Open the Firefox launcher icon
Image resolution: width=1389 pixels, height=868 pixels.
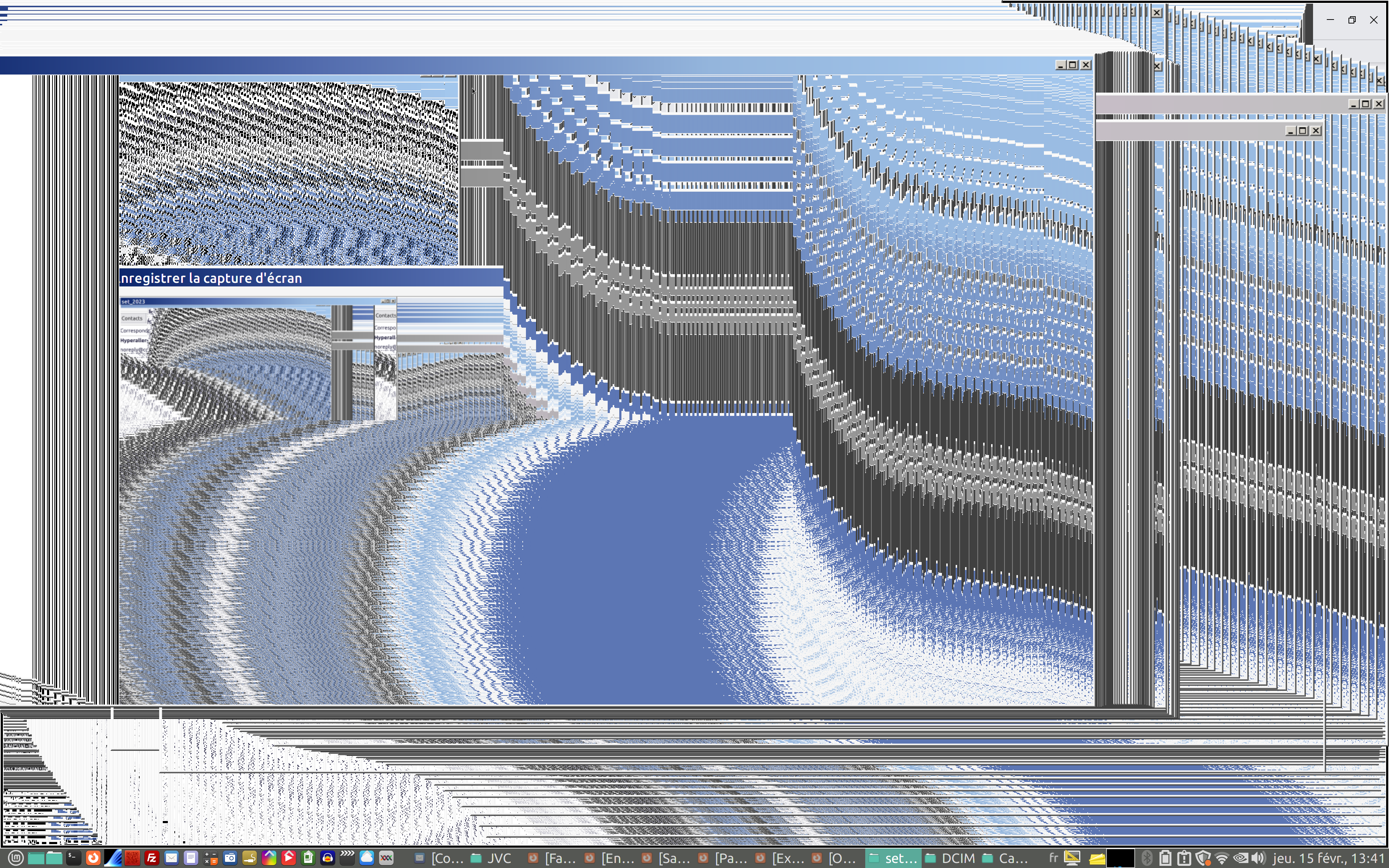93,858
